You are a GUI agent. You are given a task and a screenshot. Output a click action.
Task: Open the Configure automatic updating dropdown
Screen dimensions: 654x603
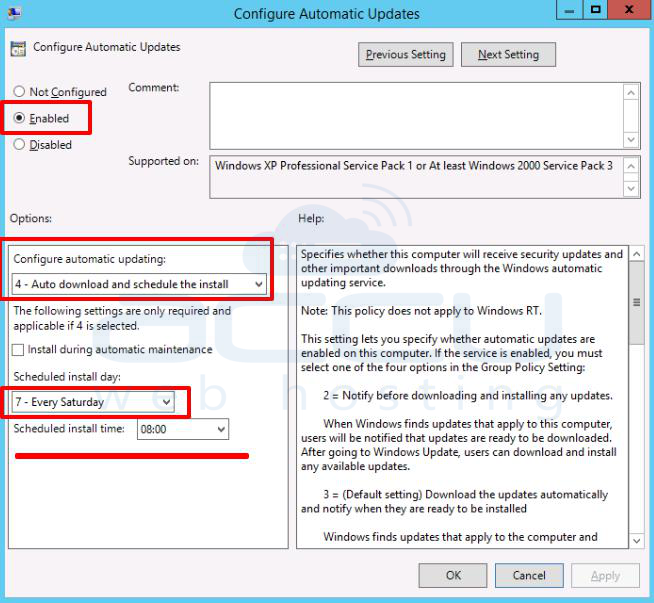pos(139,284)
